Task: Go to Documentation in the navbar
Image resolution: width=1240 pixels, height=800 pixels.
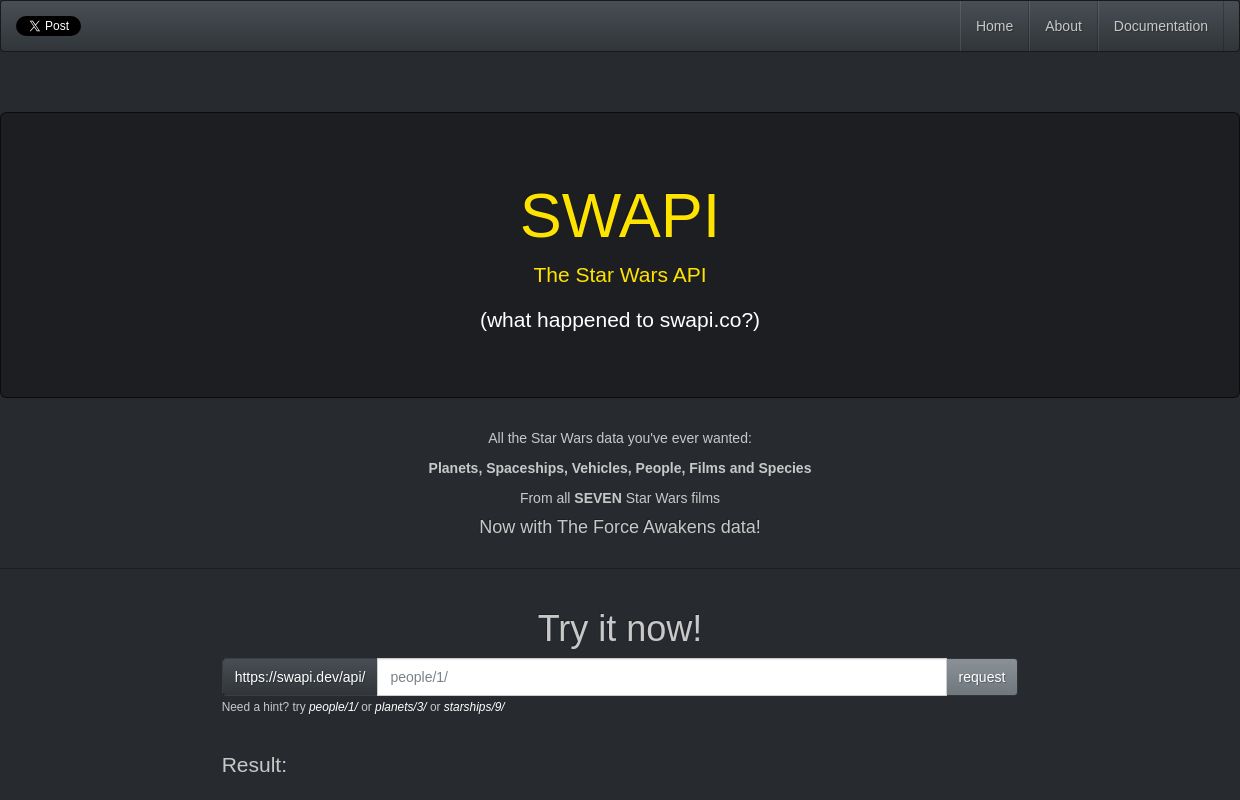Action: click(x=1160, y=26)
